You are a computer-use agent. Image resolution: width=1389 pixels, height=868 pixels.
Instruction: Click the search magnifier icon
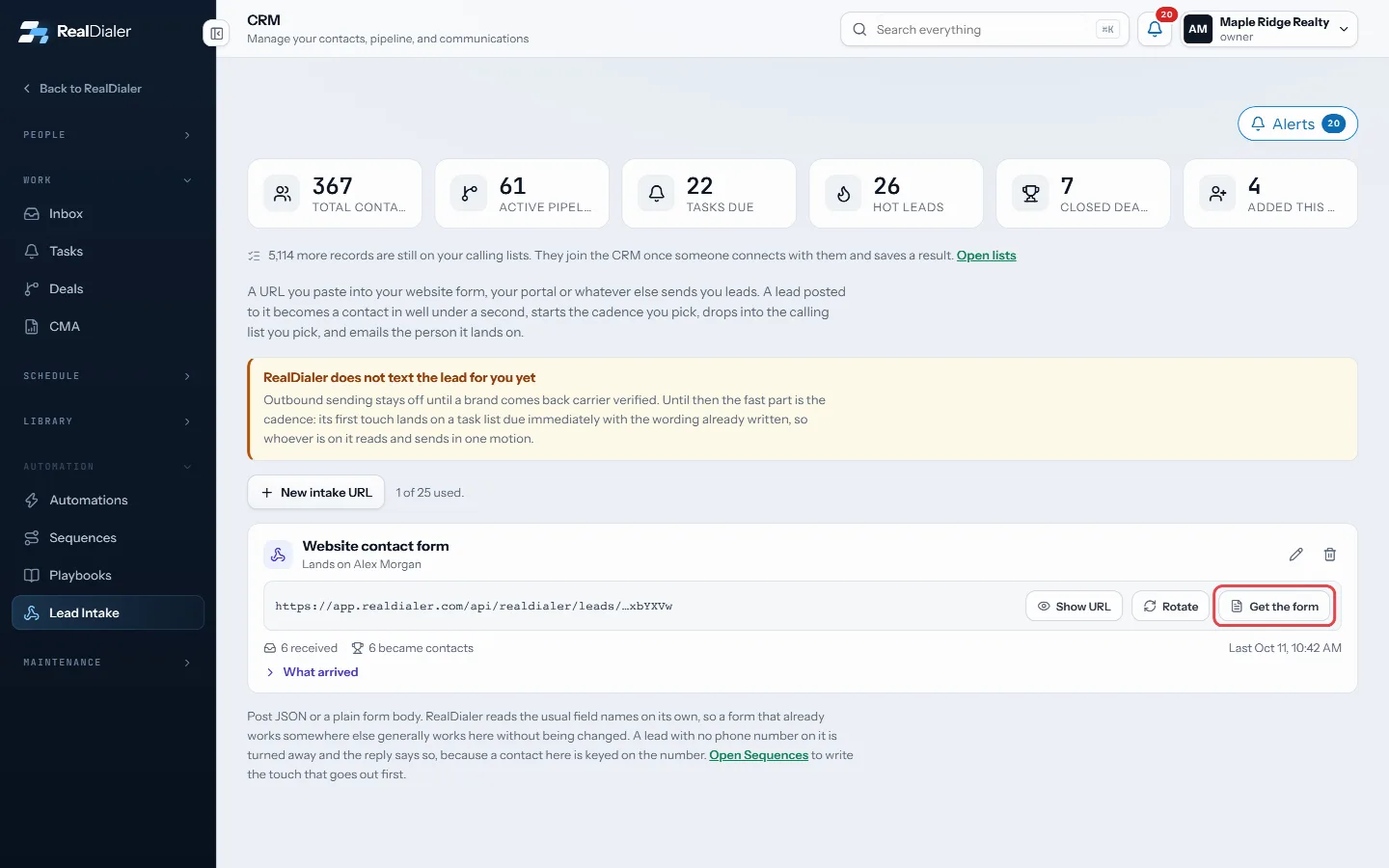point(859,30)
